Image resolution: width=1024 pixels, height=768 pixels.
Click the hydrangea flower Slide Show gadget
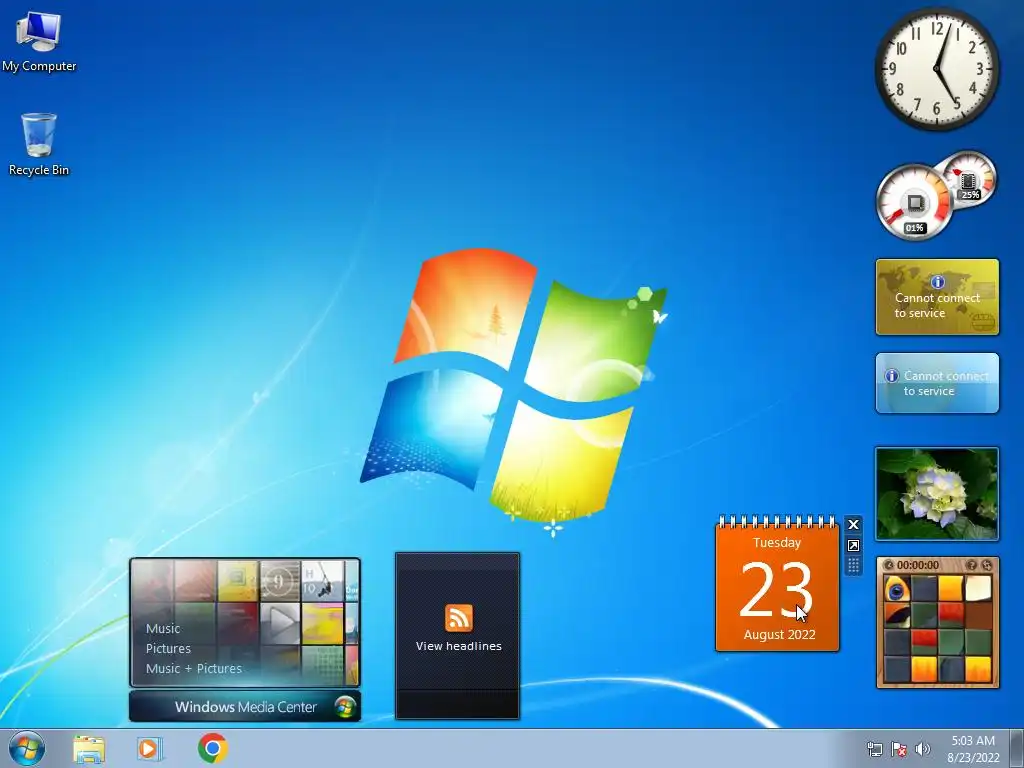point(937,494)
